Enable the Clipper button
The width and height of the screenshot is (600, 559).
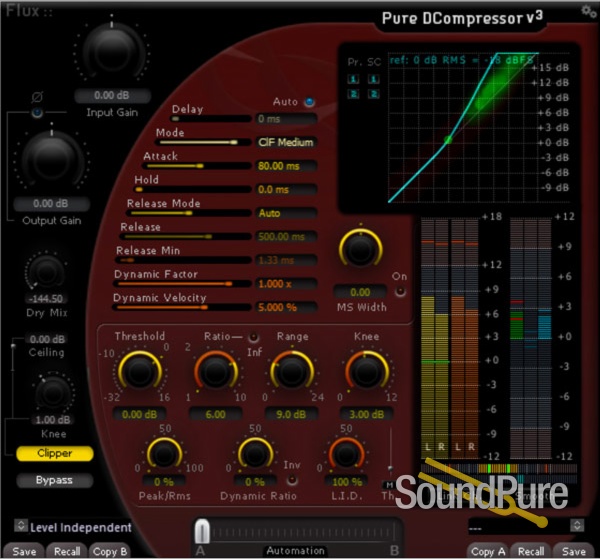pos(55,453)
